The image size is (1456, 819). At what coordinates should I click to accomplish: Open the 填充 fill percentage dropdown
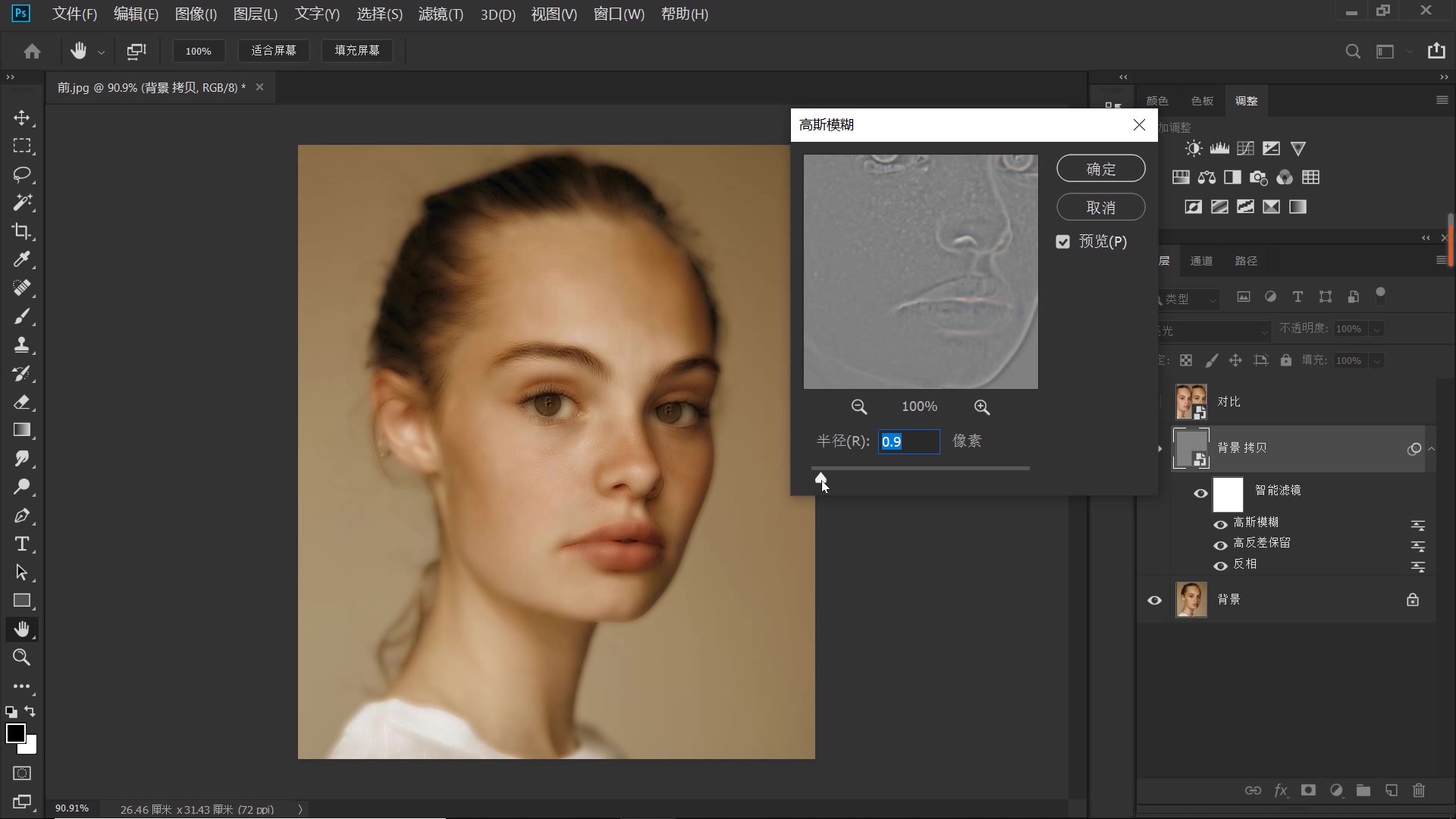point(1376,360)
